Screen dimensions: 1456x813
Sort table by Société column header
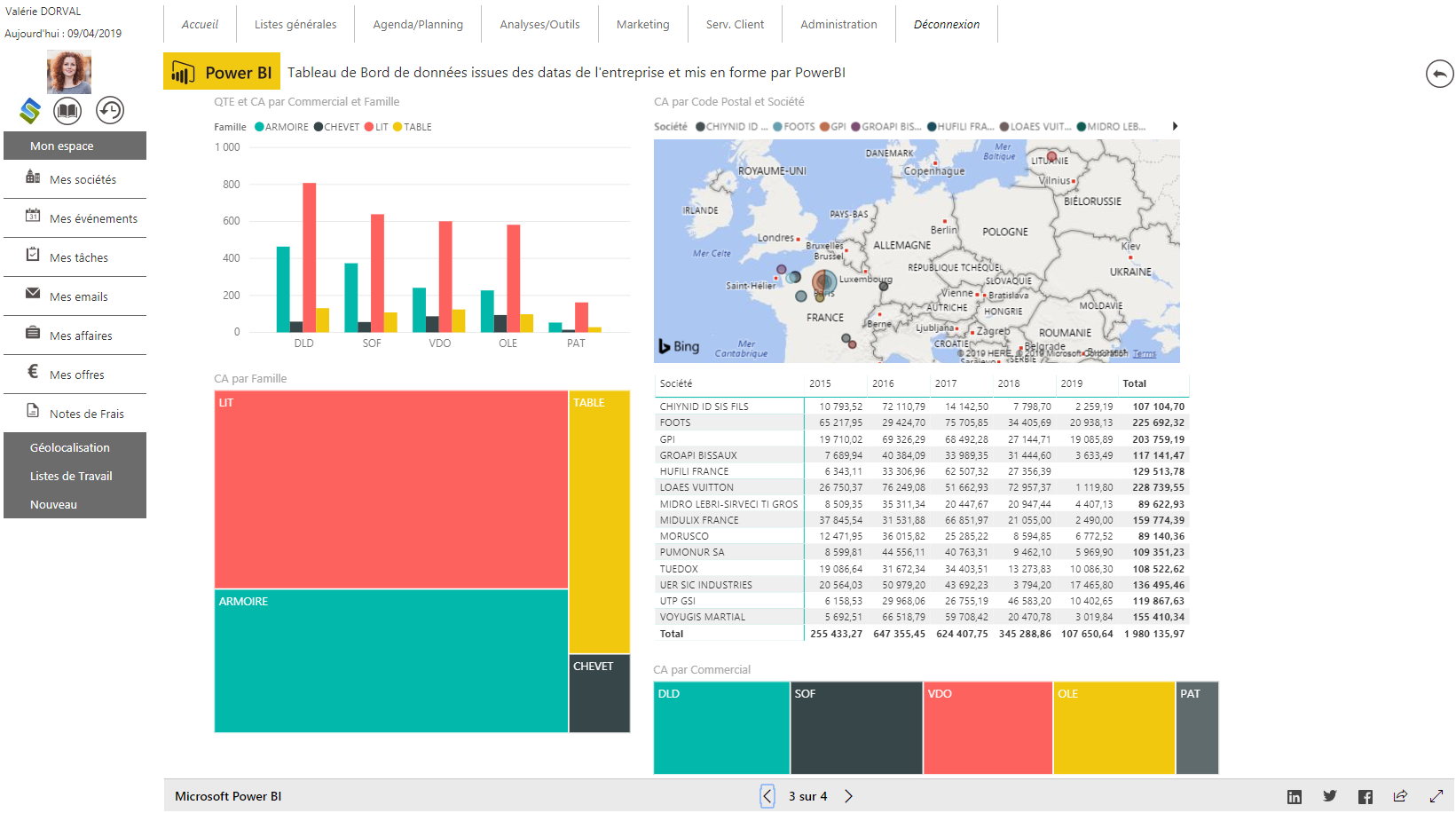(676, 383)
